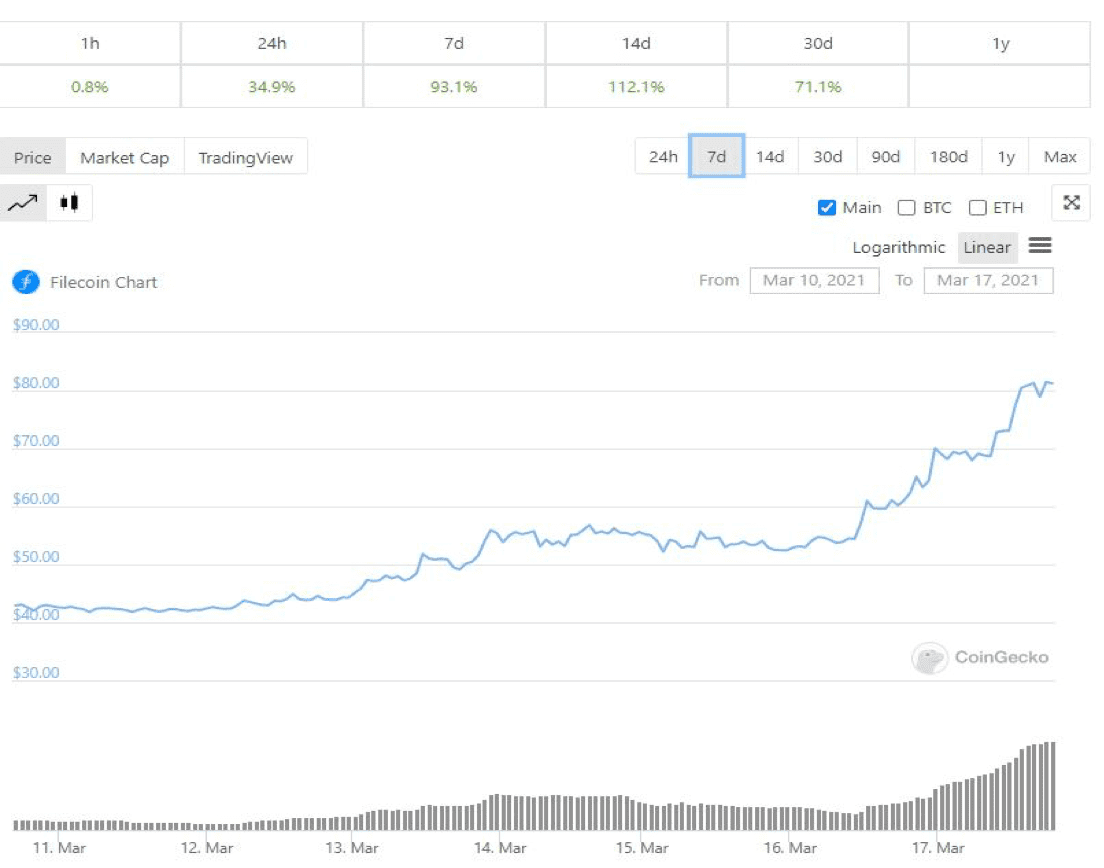
Task: Click the CoinGecko watermark logo
Action: (980, 658)
